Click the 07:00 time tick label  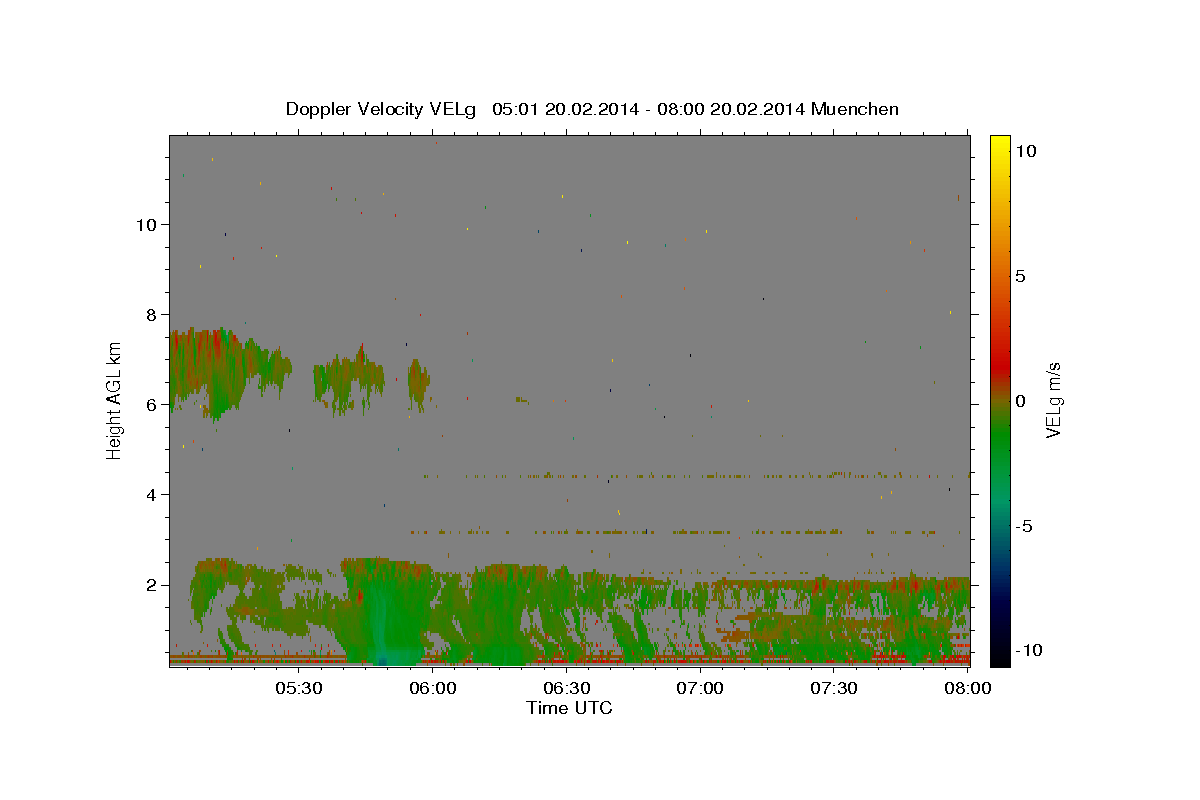tap(700, 688)
